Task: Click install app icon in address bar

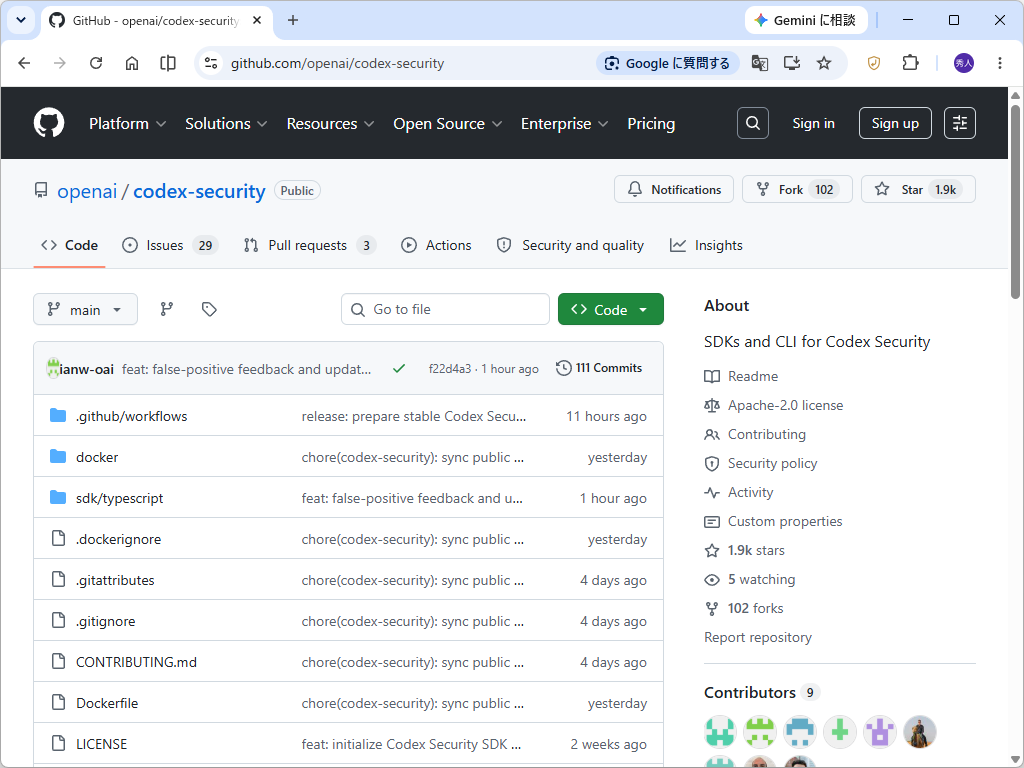Action: [792, 63]
